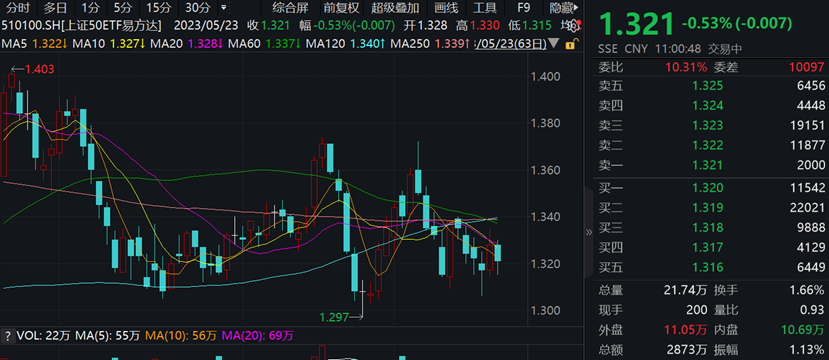829x360 pixels.
Task: Open the 工具 tools menu
Action: click(484, 8)
